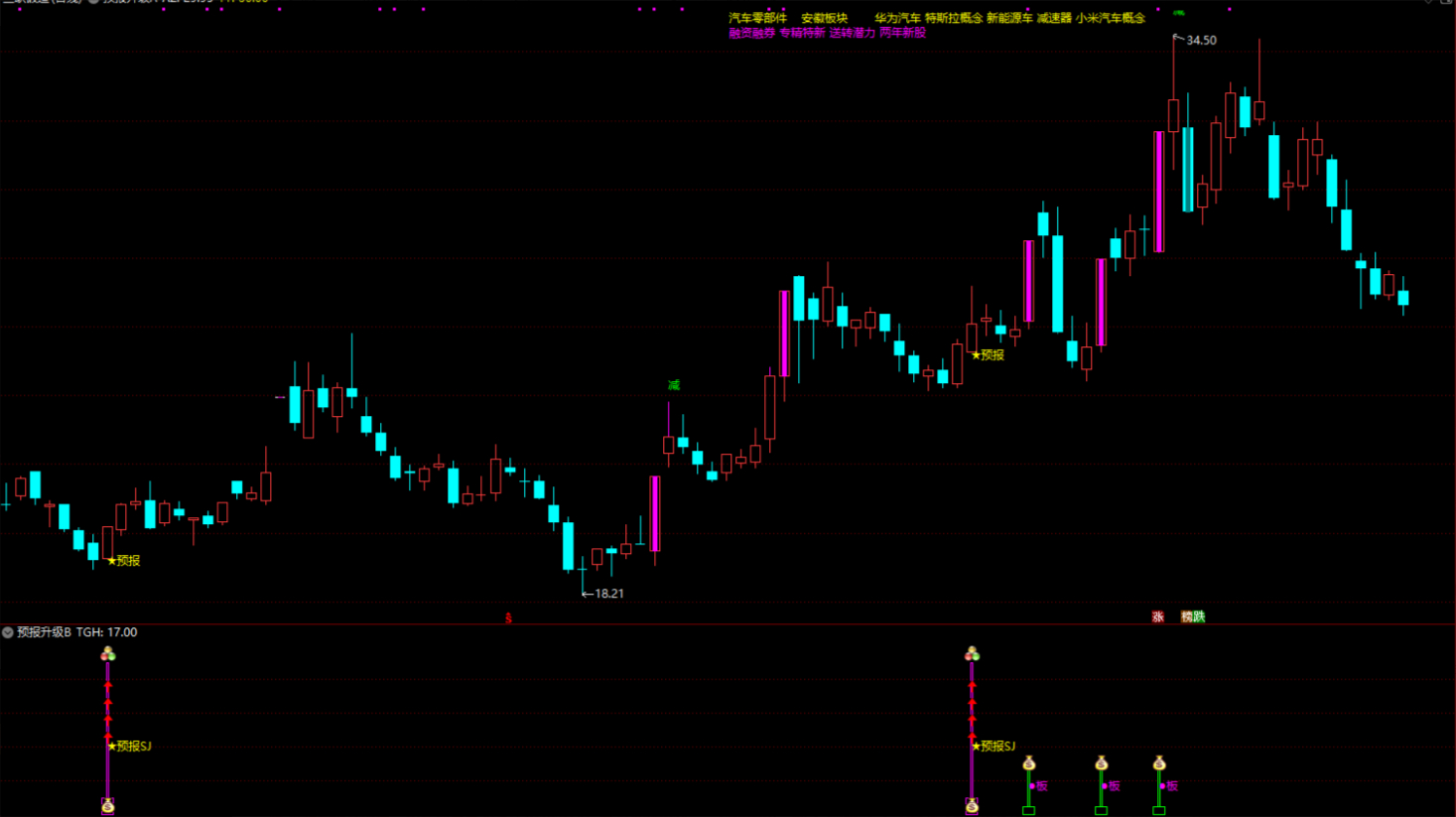Click the second money bag icon above a green bar
This screenshot has height=817, width=1456.
pos(1102,762)
